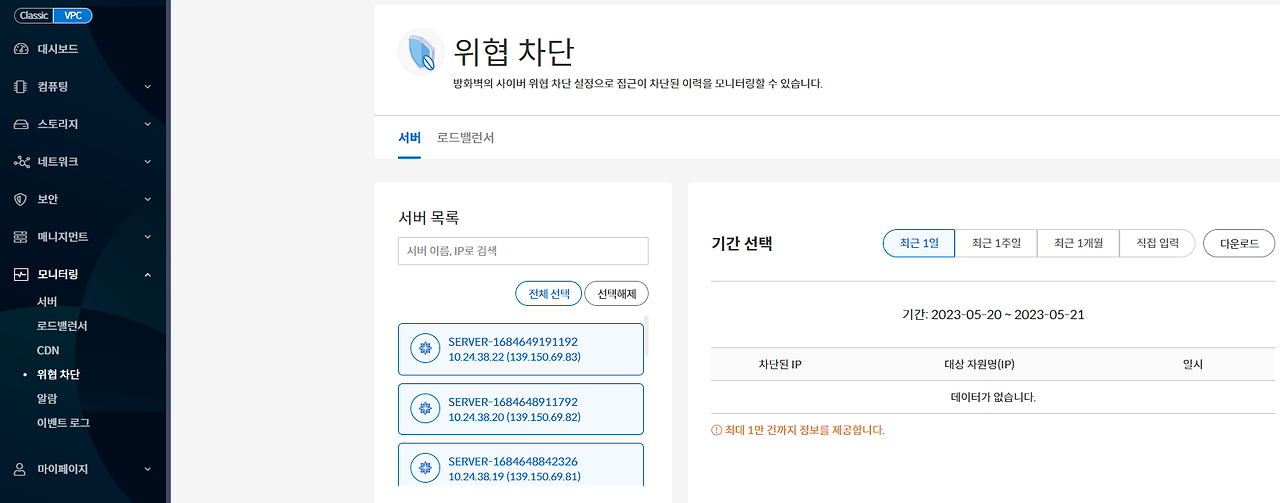Screen dimensions: 1280x503
Task: Expand the 매니지먼트 menu chevron
Action: (x=148, y=237)
